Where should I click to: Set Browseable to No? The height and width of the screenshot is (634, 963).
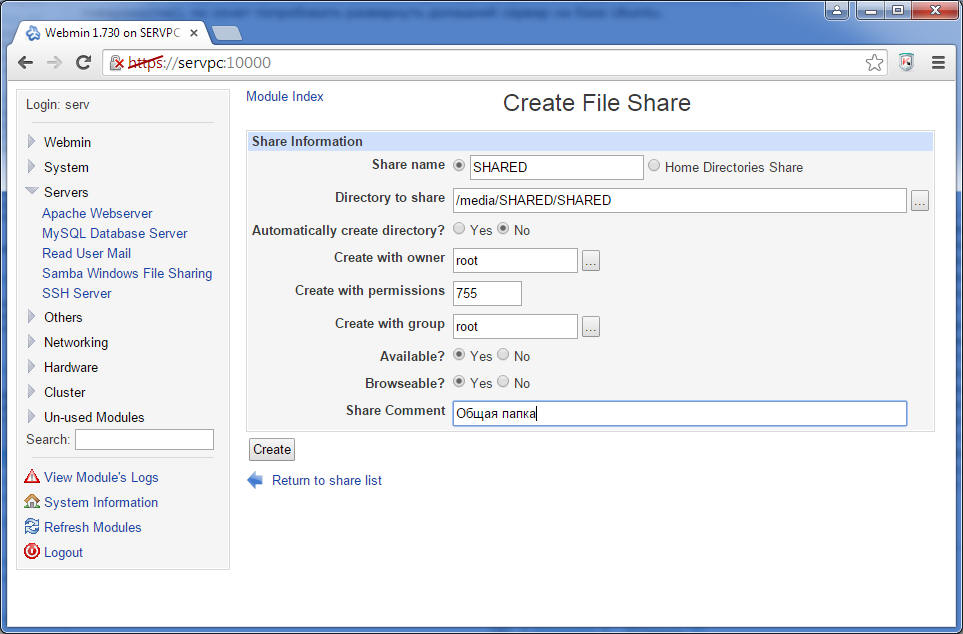click(x=503, y=382)
